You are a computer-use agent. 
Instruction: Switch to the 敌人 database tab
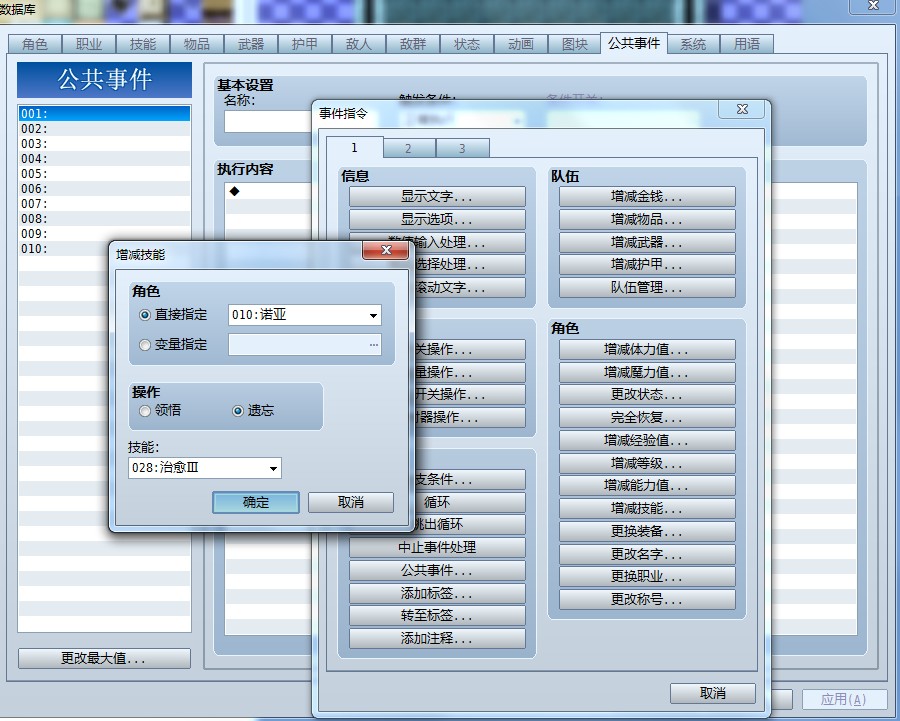359,44
